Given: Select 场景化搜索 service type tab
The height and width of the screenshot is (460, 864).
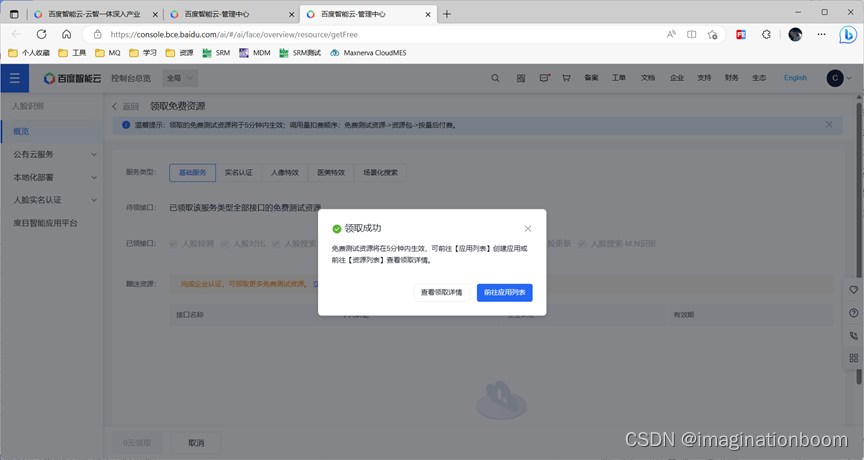Looking at the screenshot, I should (380, 172).
